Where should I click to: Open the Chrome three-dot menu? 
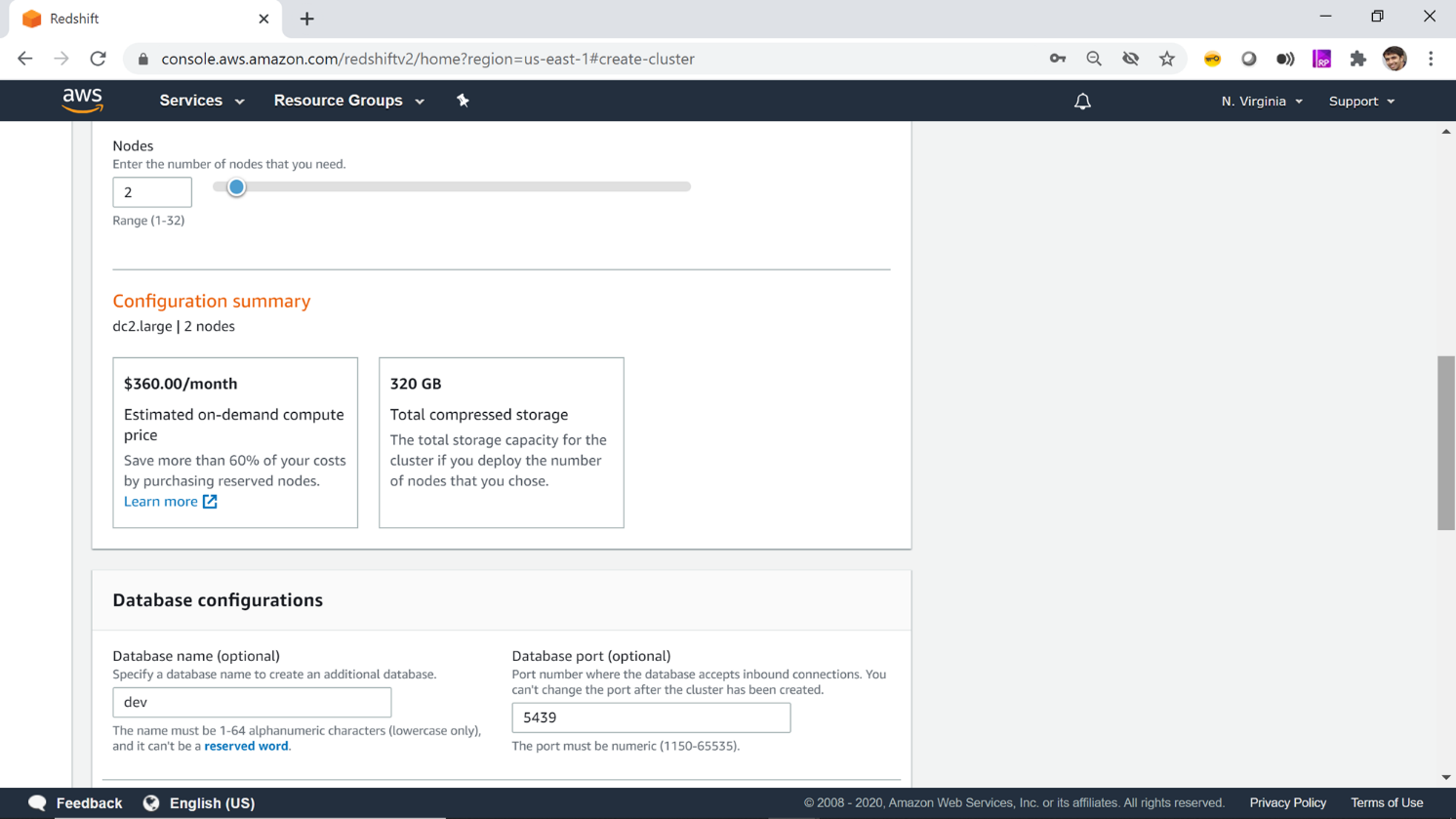click(x=1431, y=59)
